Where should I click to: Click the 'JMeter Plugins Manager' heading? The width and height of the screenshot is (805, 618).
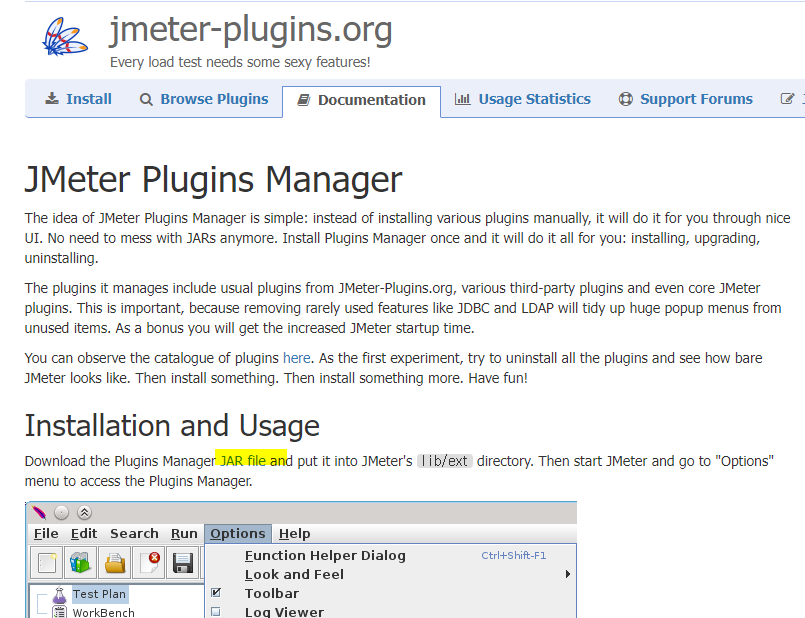[x=213, y=180]
